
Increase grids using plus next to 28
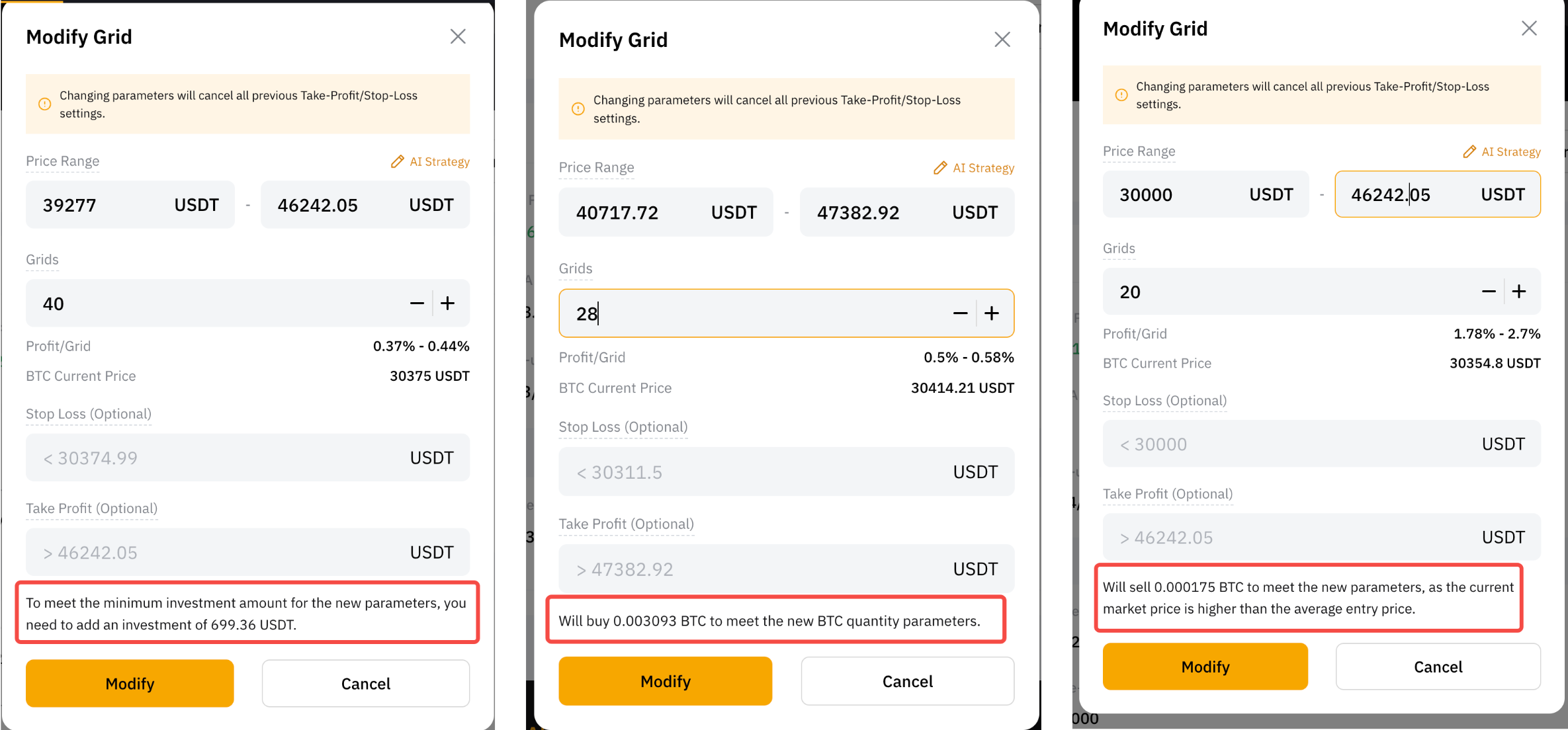[x=991, y=313]
